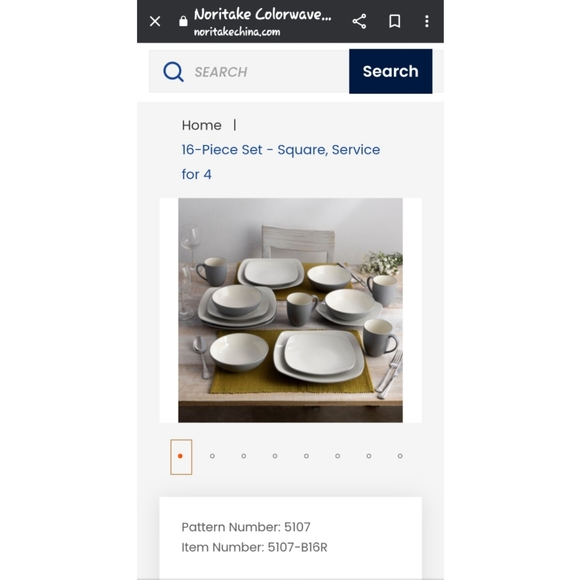580x580 pixels.
Task: Tap the lock icon for site security
Action: (x=183, y=21)
